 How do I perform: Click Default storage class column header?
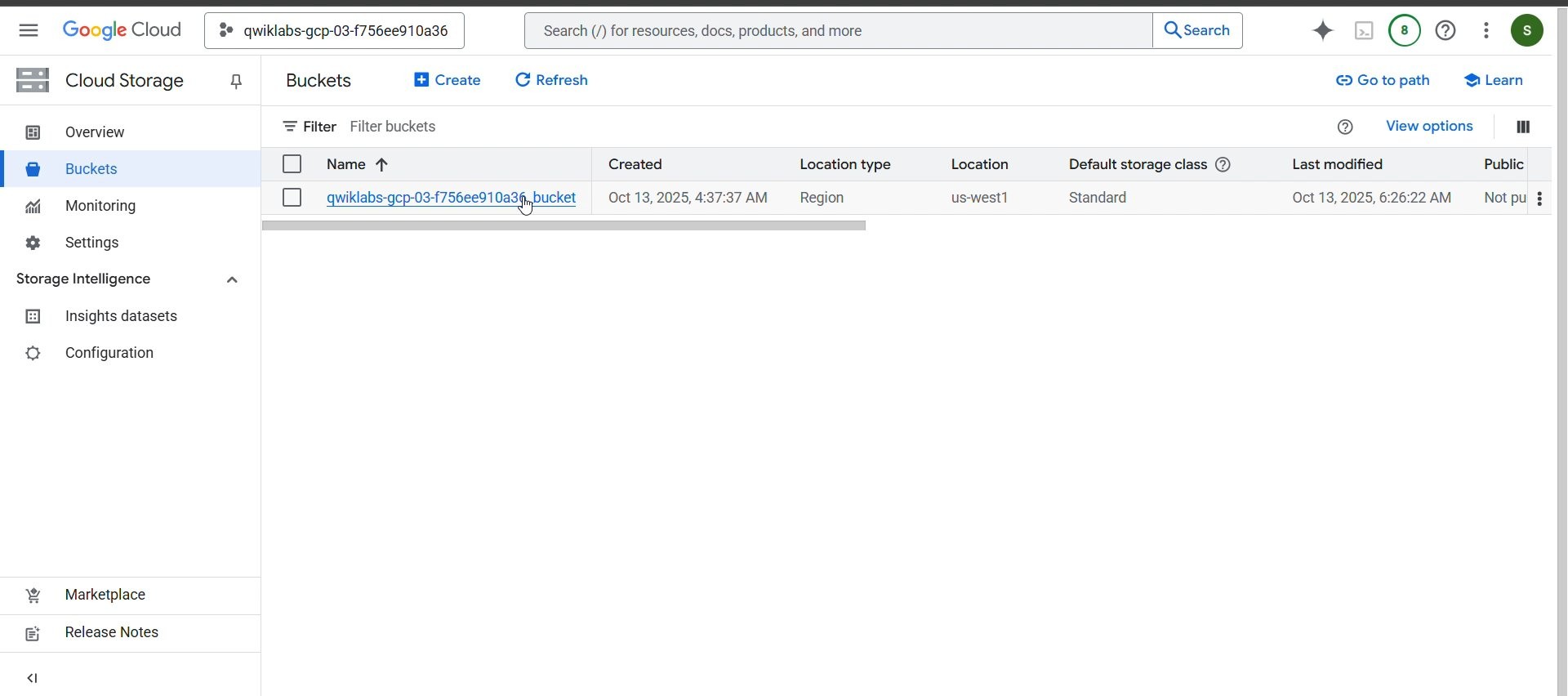click(1138, 164)
